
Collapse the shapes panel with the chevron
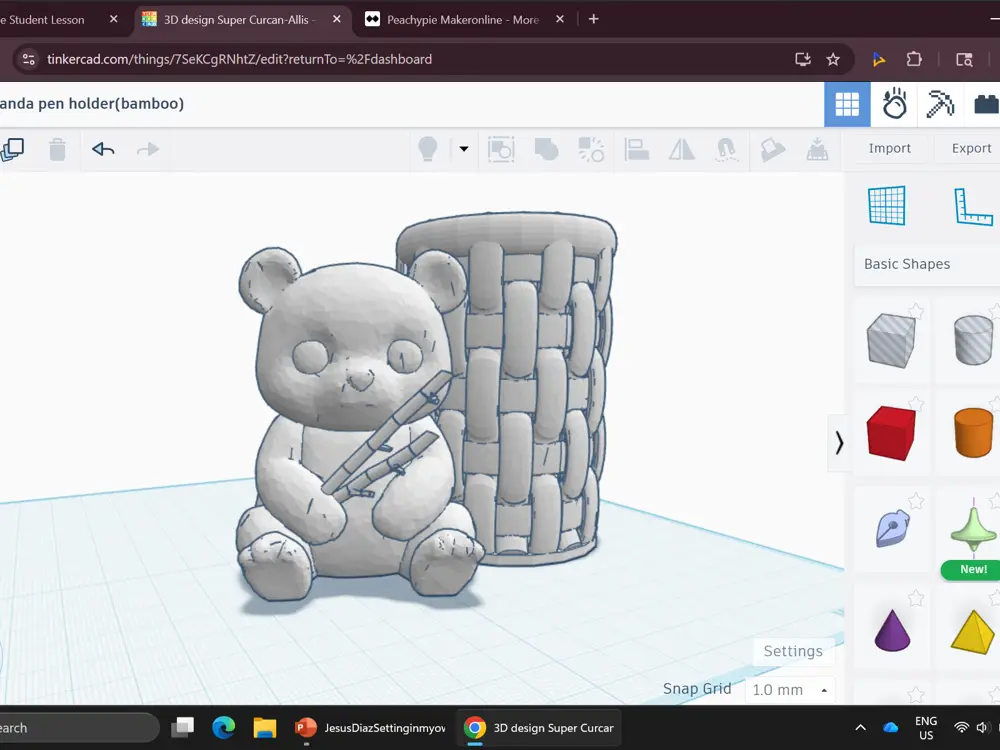pyautogui.click(x=838, y=443)
